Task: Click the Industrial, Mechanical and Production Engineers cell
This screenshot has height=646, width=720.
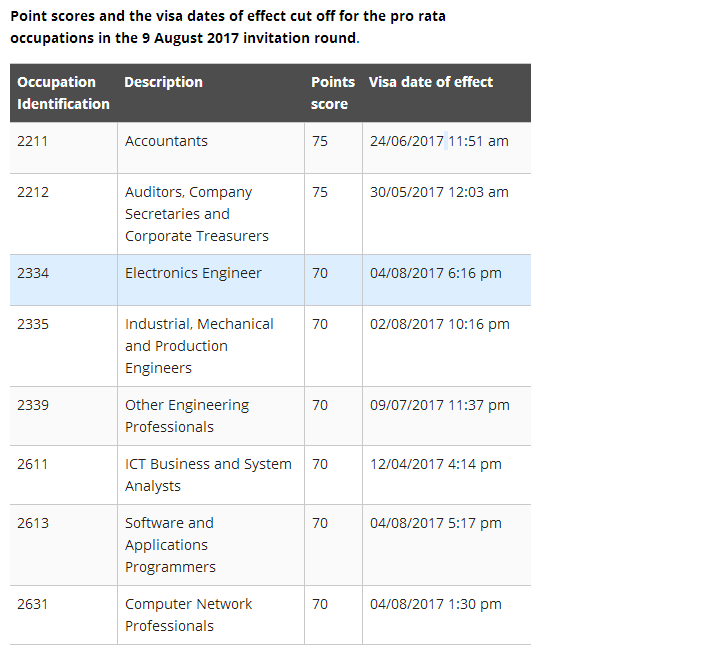Action: tap(198, 346)
